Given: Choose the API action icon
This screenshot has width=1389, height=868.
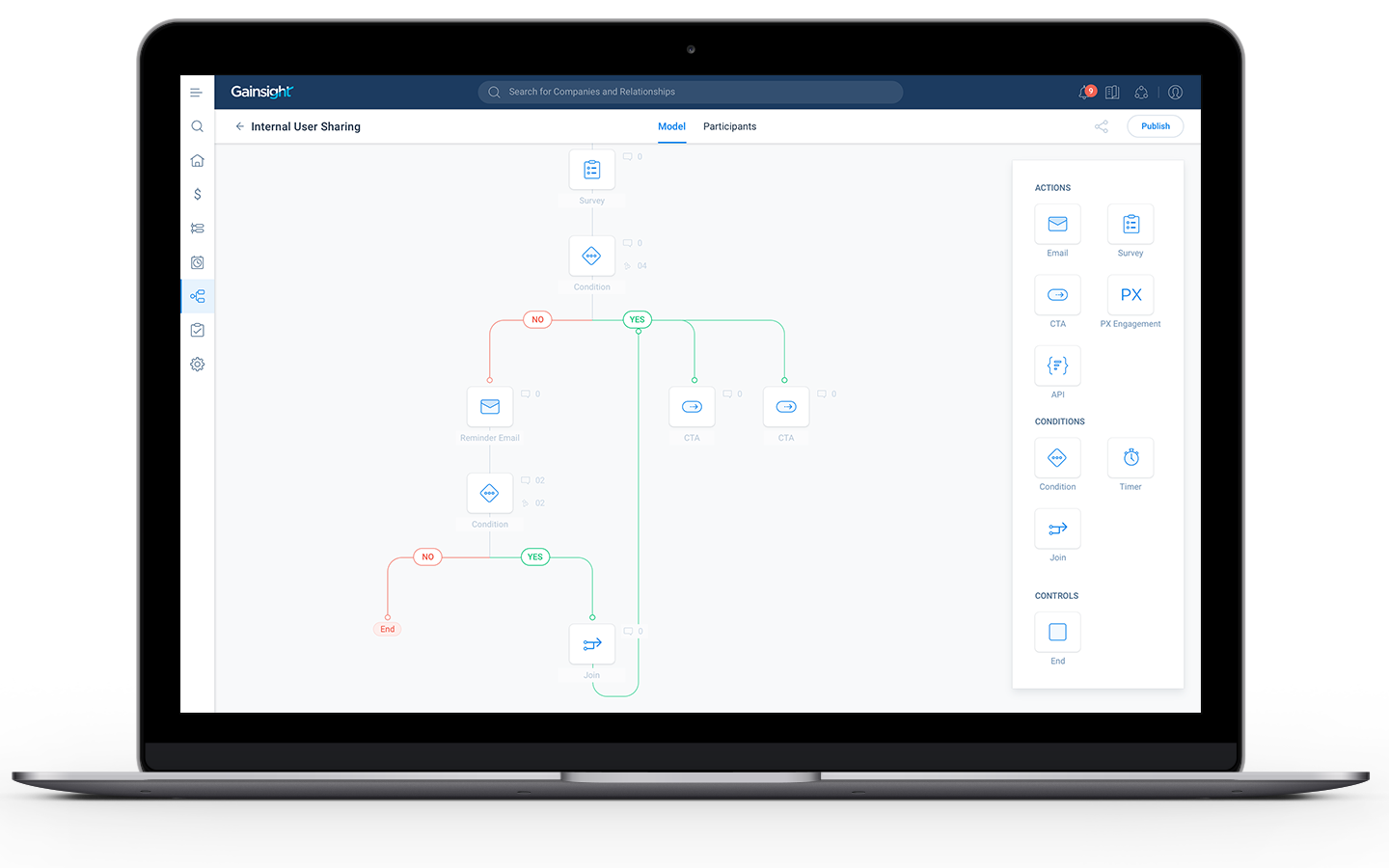Looking at the screenshot, I should click(1057, 366).
